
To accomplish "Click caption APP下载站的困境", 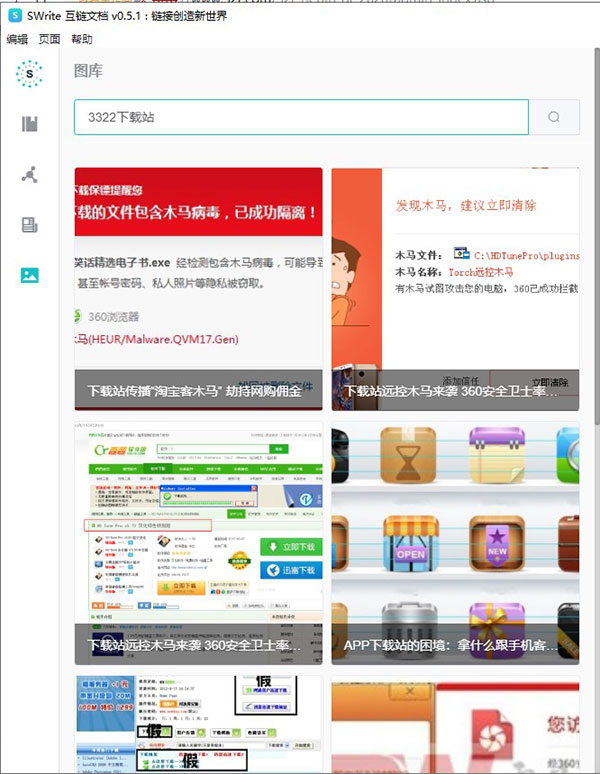I will point(451,645).
